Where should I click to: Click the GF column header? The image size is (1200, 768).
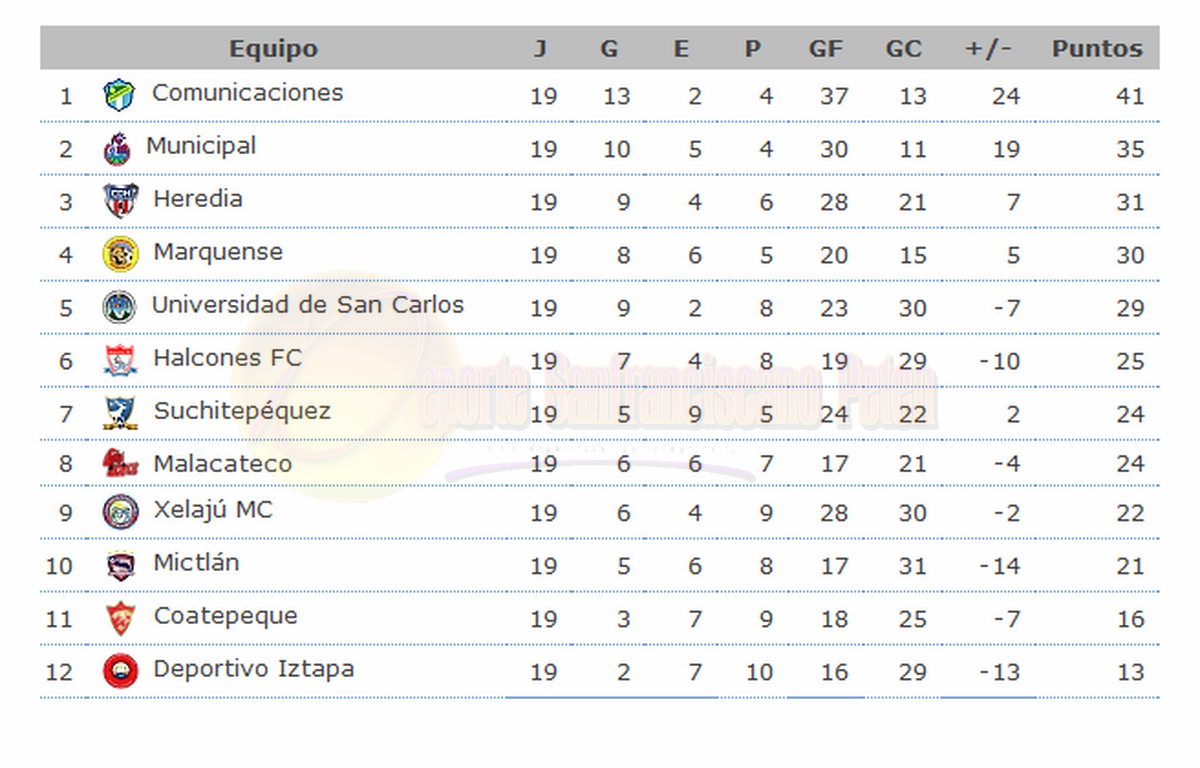[826, 48]
